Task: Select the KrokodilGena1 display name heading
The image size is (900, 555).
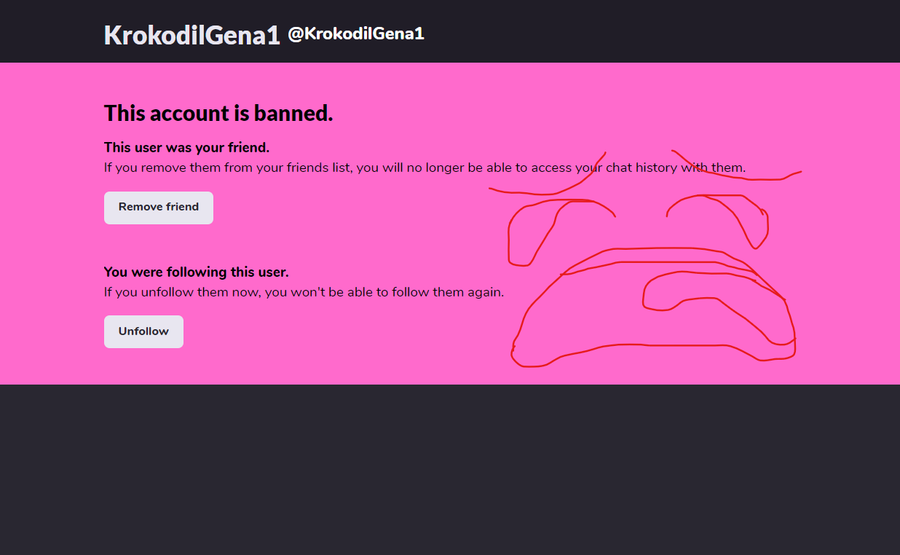Action: point(191,35)
